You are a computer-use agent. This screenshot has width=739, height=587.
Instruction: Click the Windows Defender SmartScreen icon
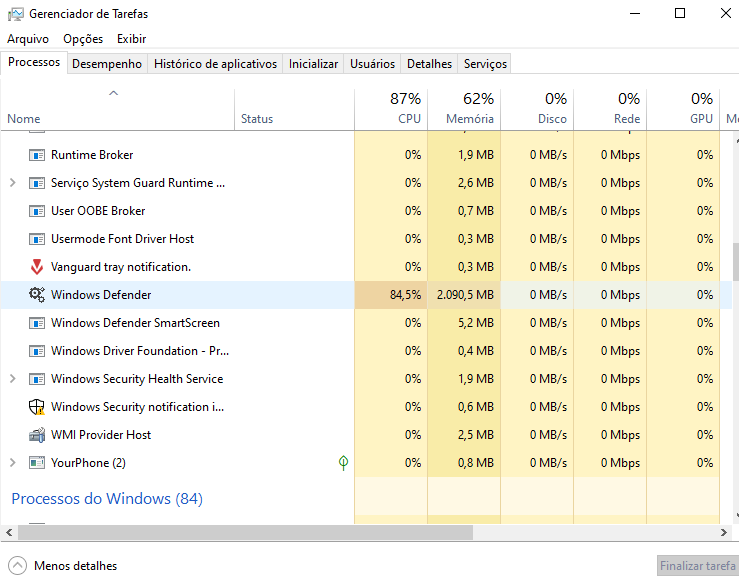tap(37, 323)
